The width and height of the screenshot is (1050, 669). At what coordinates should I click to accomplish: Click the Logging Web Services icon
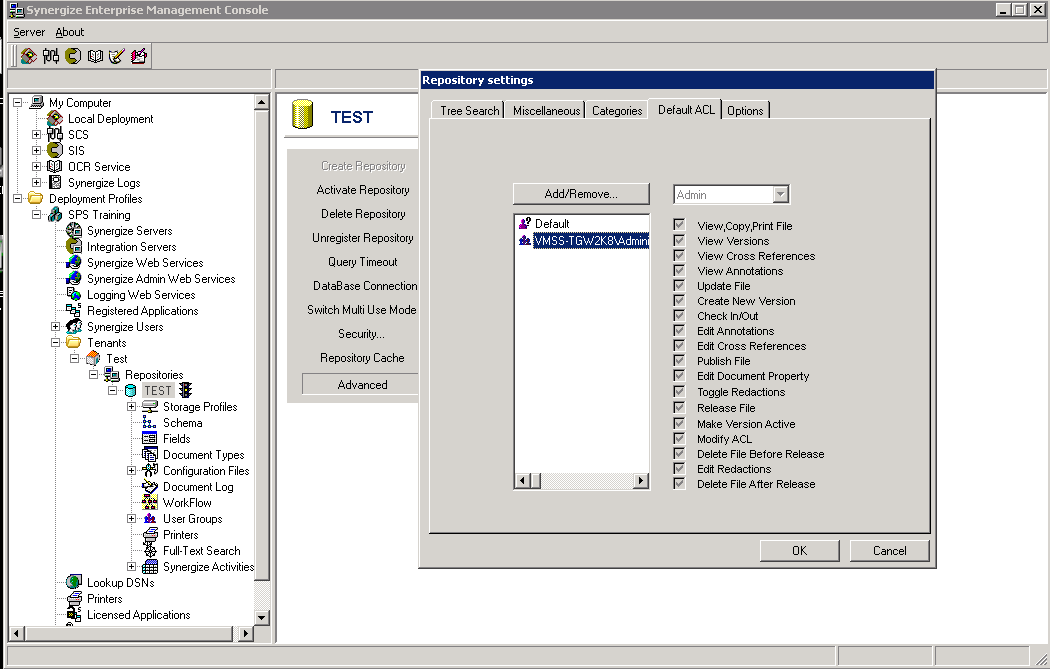[x=74, y=295]
